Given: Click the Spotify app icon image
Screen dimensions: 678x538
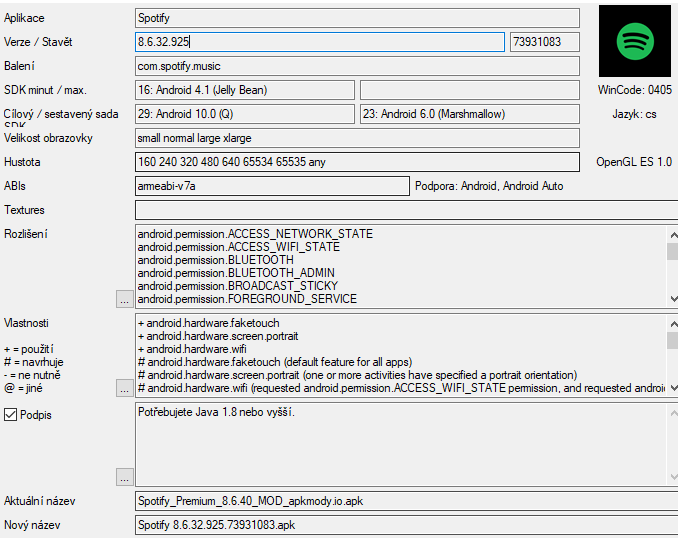Looking at the screenshot, I should coord(634,41).
